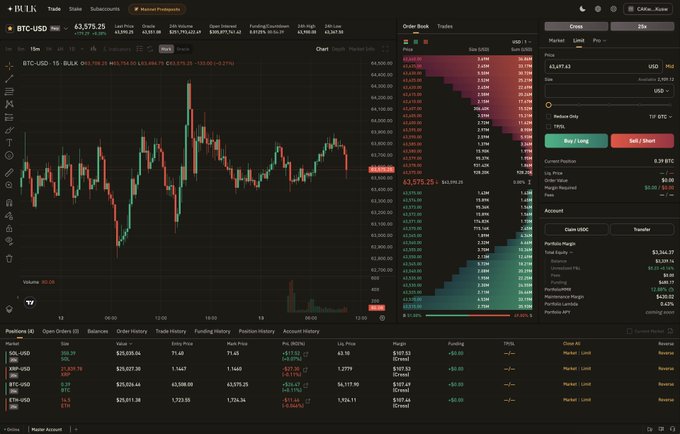
Task: Click the Sell / Short button
Action: pyautogui.click(x=642, y=141)
